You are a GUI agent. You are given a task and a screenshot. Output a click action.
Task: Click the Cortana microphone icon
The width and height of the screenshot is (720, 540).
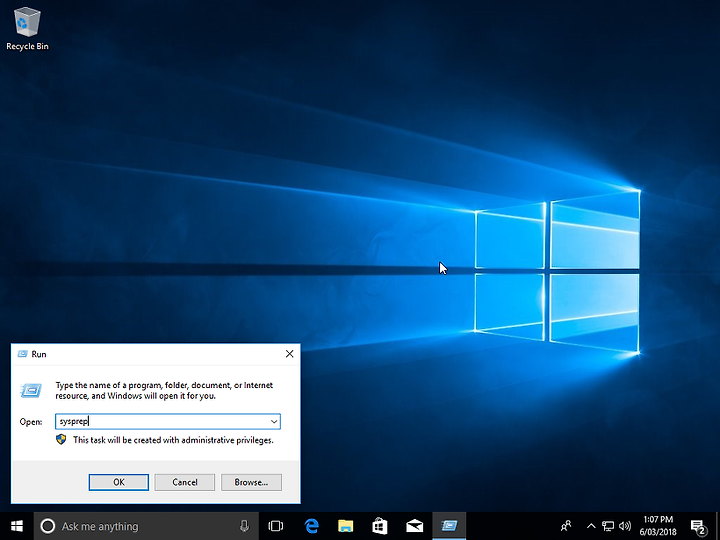(x=244, y=526)
